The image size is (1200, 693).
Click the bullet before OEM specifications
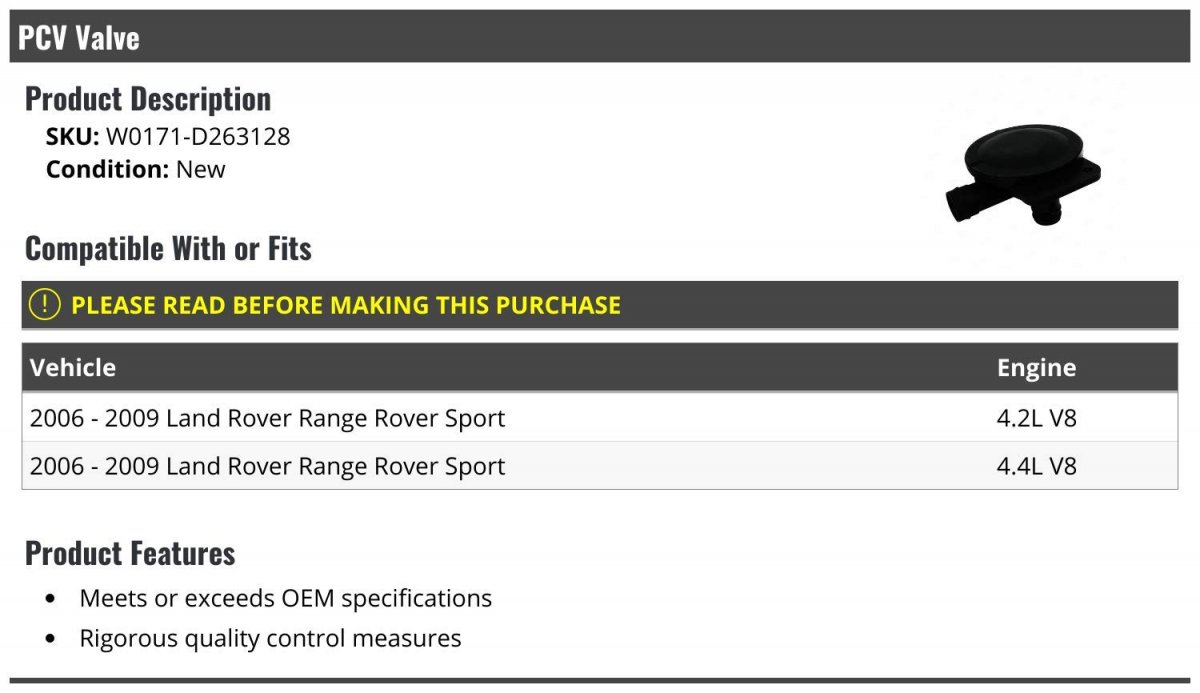(51, 599)
